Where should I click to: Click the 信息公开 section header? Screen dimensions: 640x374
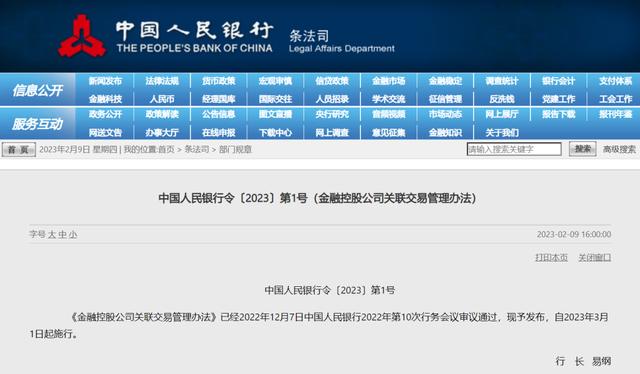[x=38, y=90]
